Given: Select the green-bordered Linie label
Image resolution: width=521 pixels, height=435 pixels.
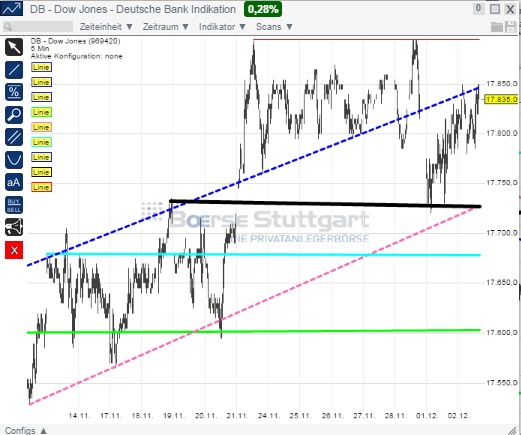Looking at the screenshot, I should [41, 112].
